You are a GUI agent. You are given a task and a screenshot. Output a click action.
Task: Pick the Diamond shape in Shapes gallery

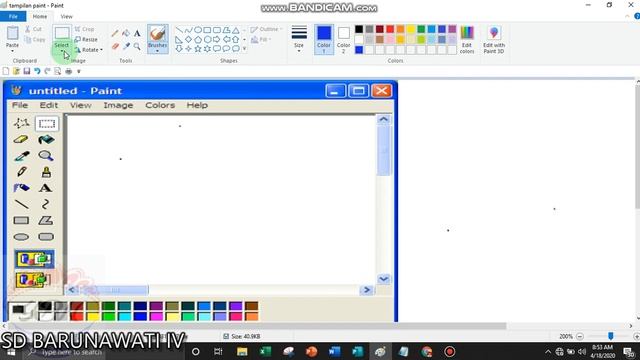188,40
